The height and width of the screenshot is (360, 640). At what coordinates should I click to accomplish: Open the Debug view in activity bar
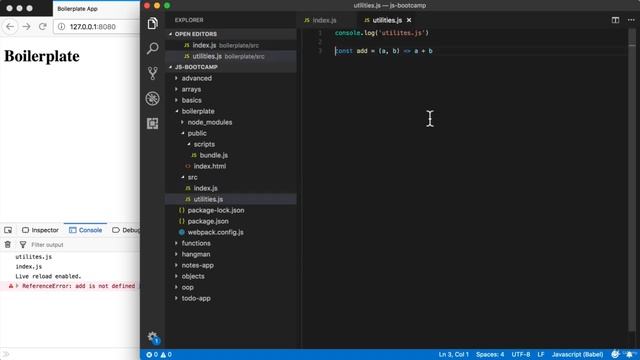pos(152,98)
